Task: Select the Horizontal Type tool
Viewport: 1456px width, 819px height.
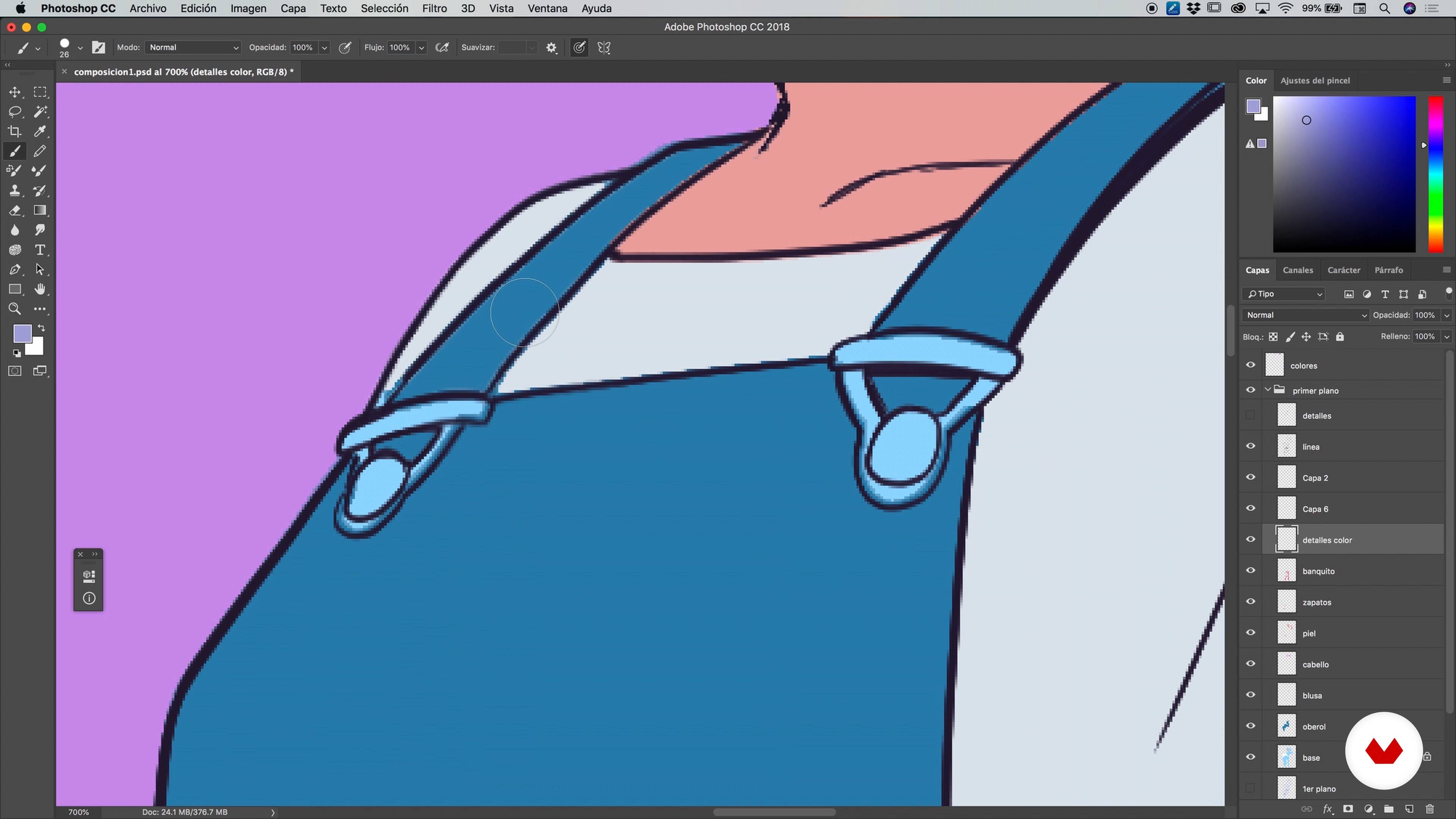Action: (x=39, y=250)
